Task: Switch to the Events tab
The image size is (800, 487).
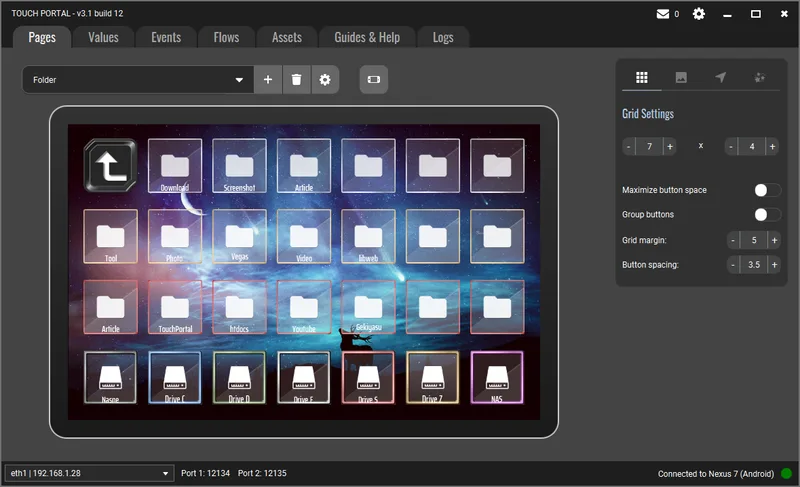Action: (x=166, y=37)
